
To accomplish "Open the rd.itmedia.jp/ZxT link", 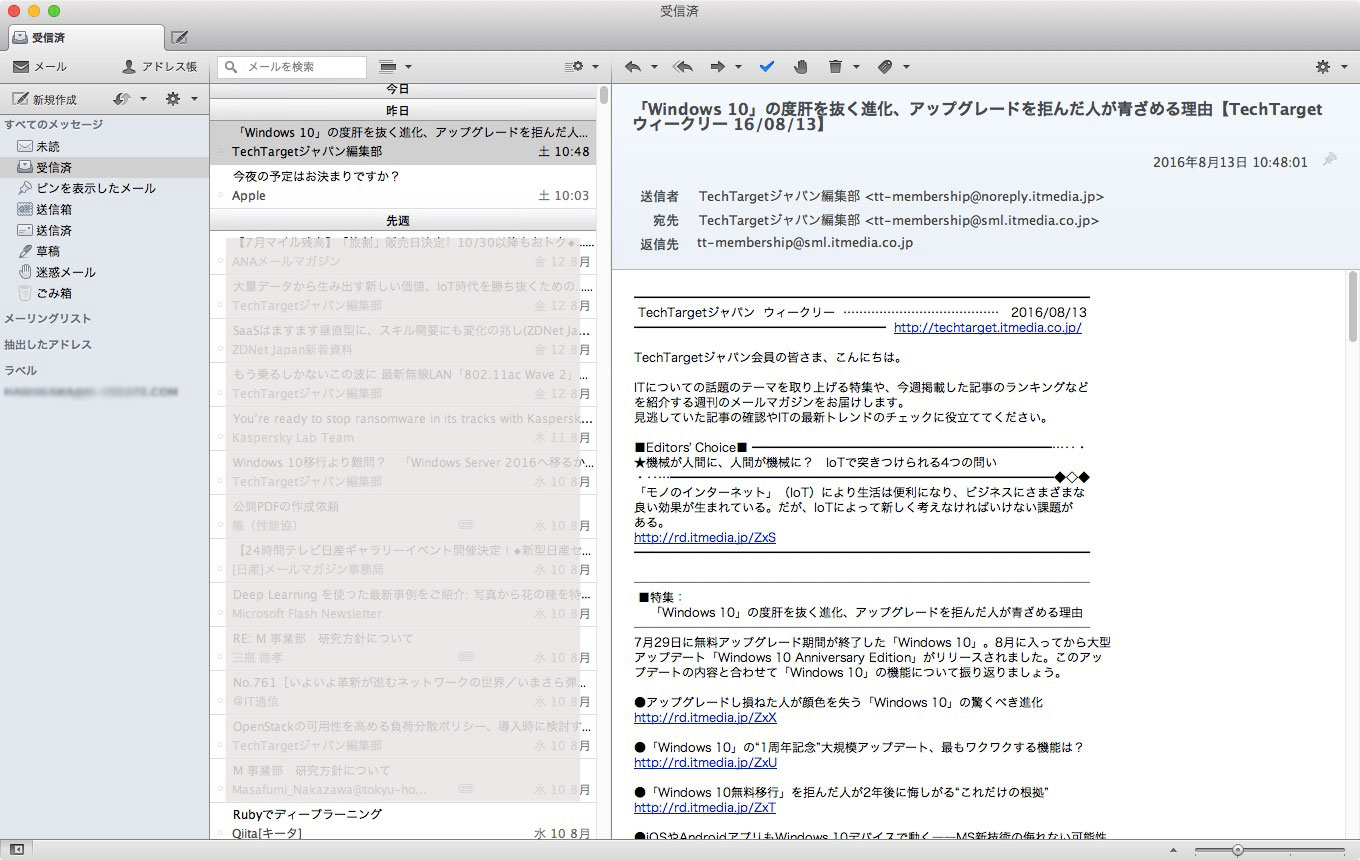I will click(x=704, y=807).
